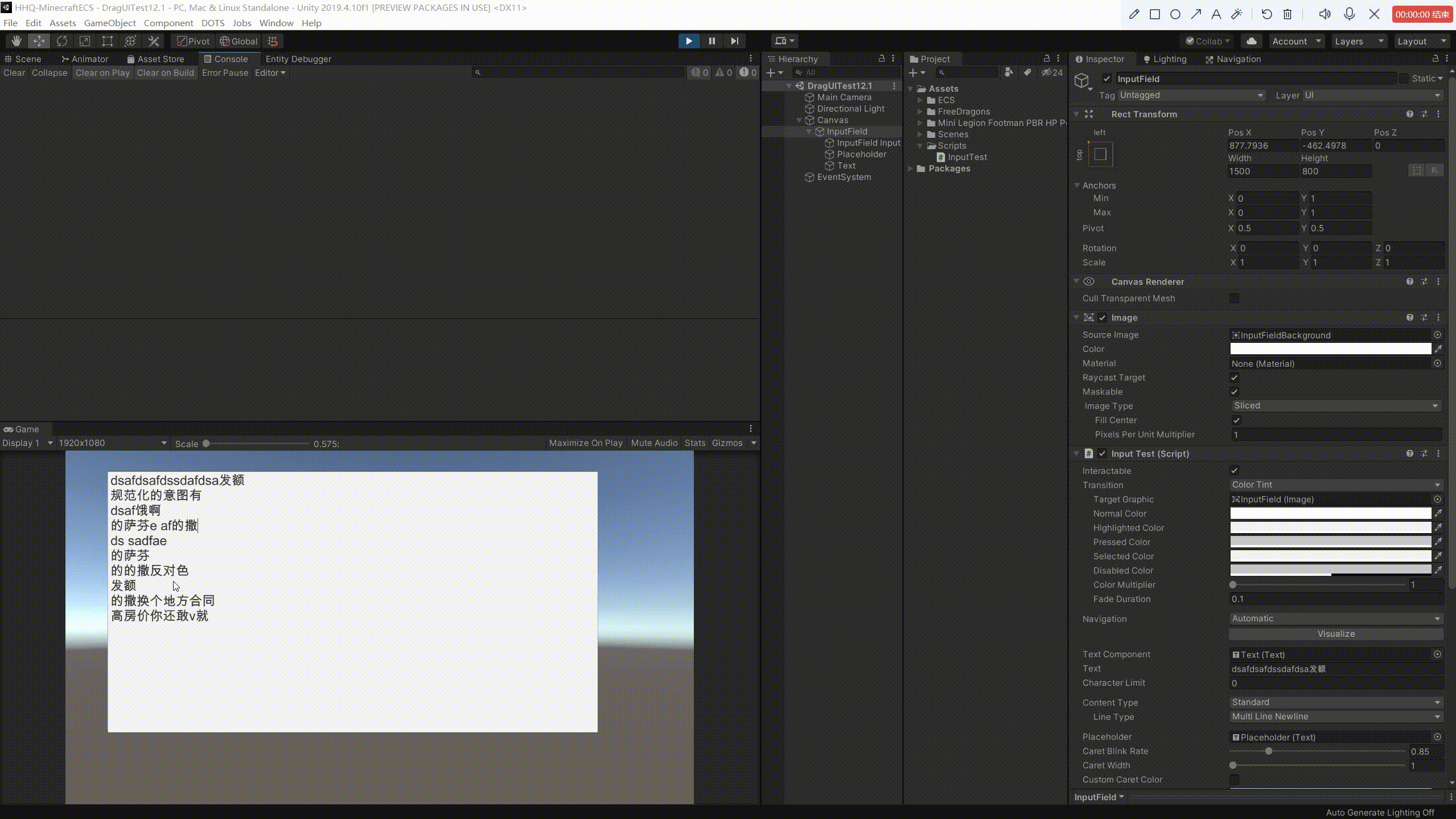
Task: Click Mute Audio button
Action: [x=654, y=443]
